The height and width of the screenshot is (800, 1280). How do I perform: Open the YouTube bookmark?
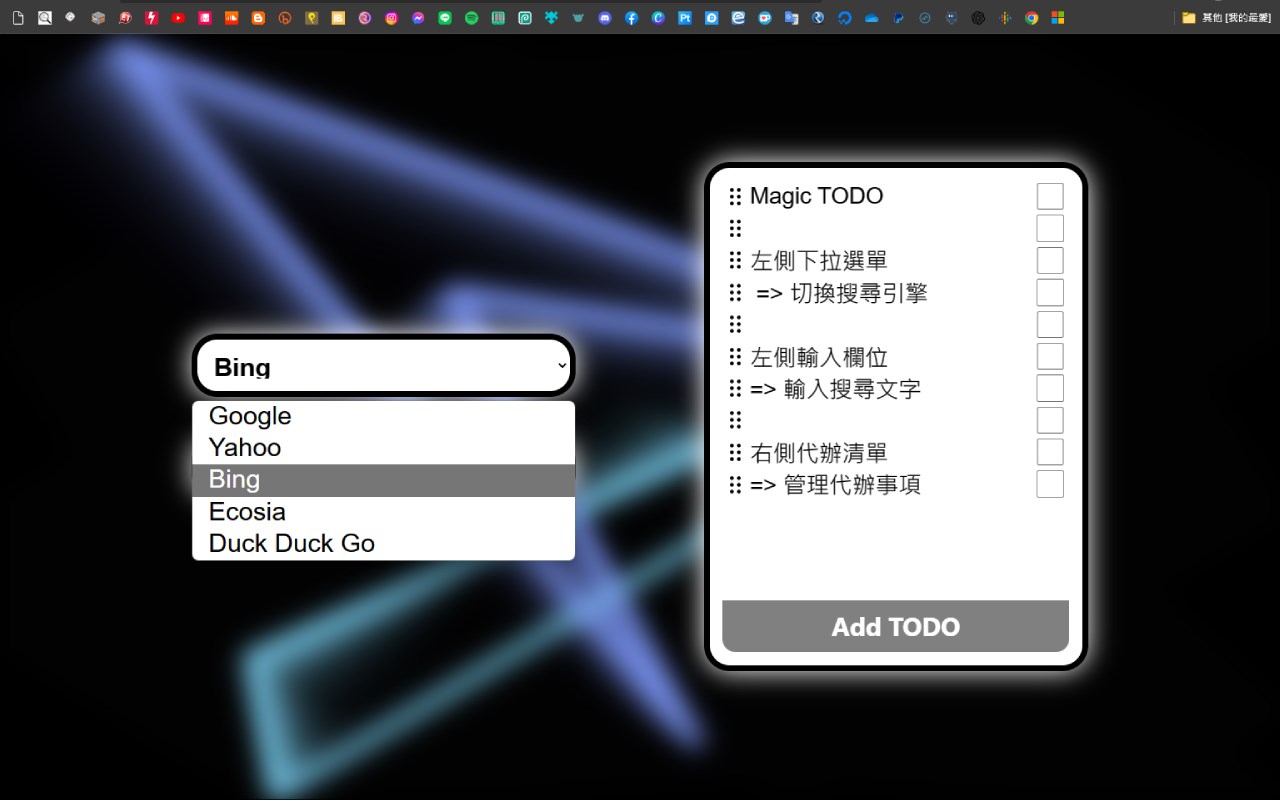click(x=178, y=18)
